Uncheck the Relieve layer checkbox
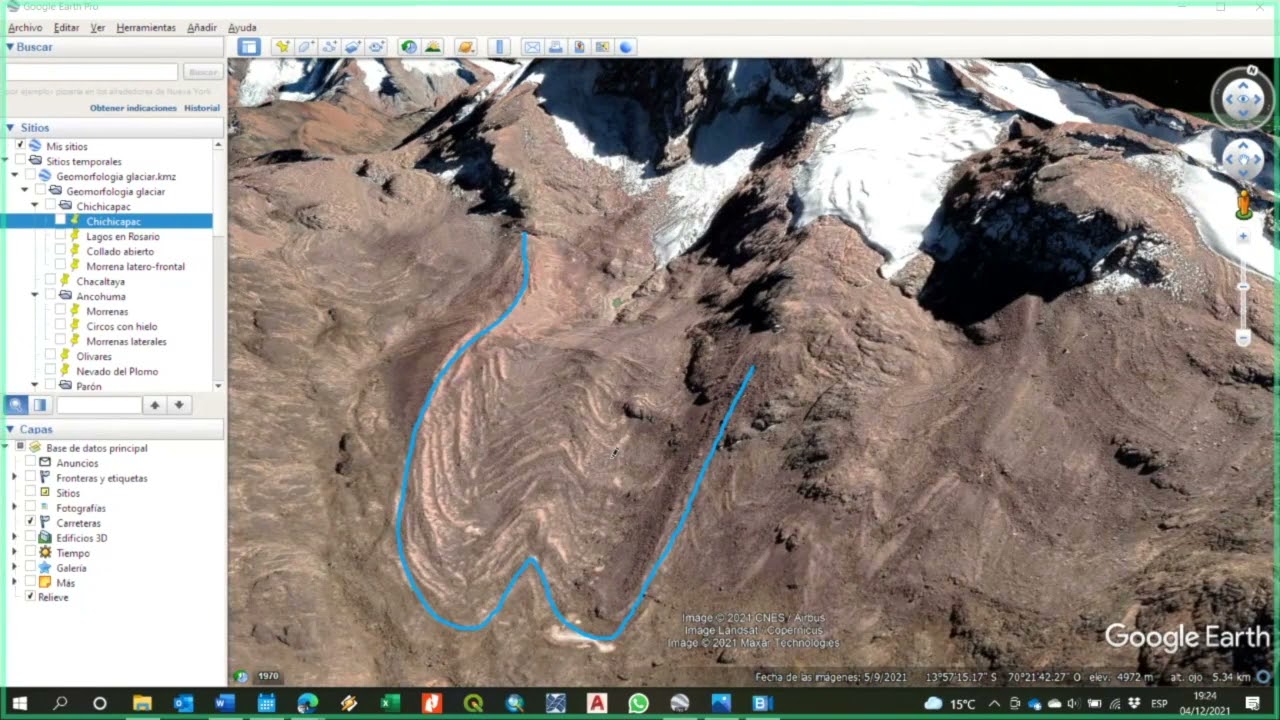This screenshot has width=1280, height=720. [x=30, y=597]
